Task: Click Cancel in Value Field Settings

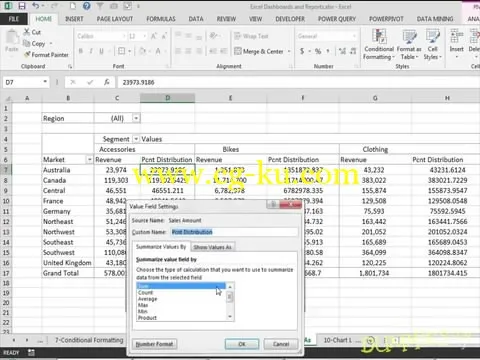Action: tap(281, 344)
